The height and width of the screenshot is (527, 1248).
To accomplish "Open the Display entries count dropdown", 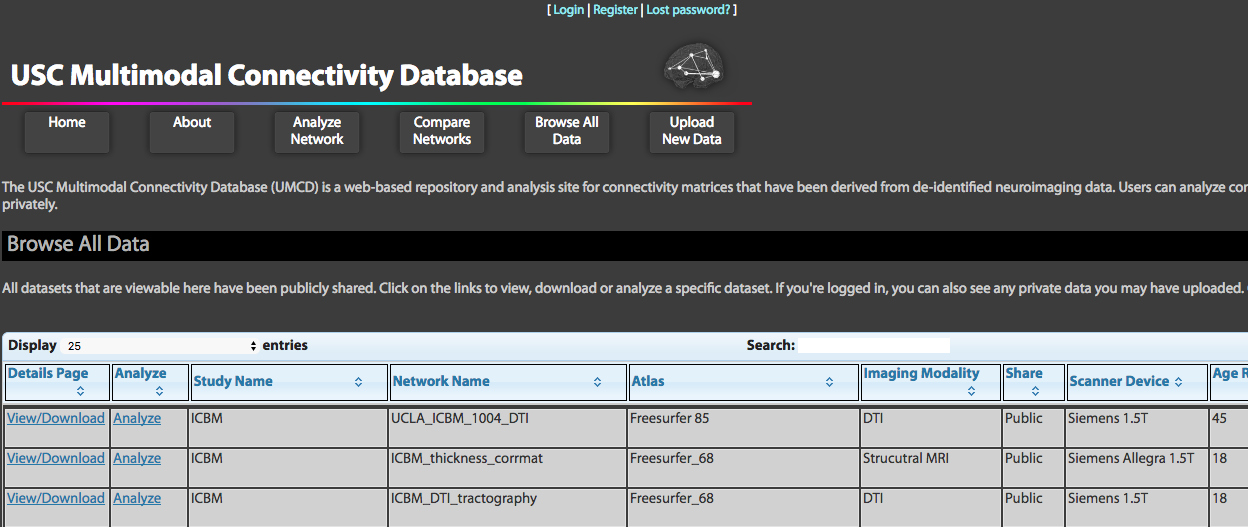I will pyautogui.click(x=161, y=346).
